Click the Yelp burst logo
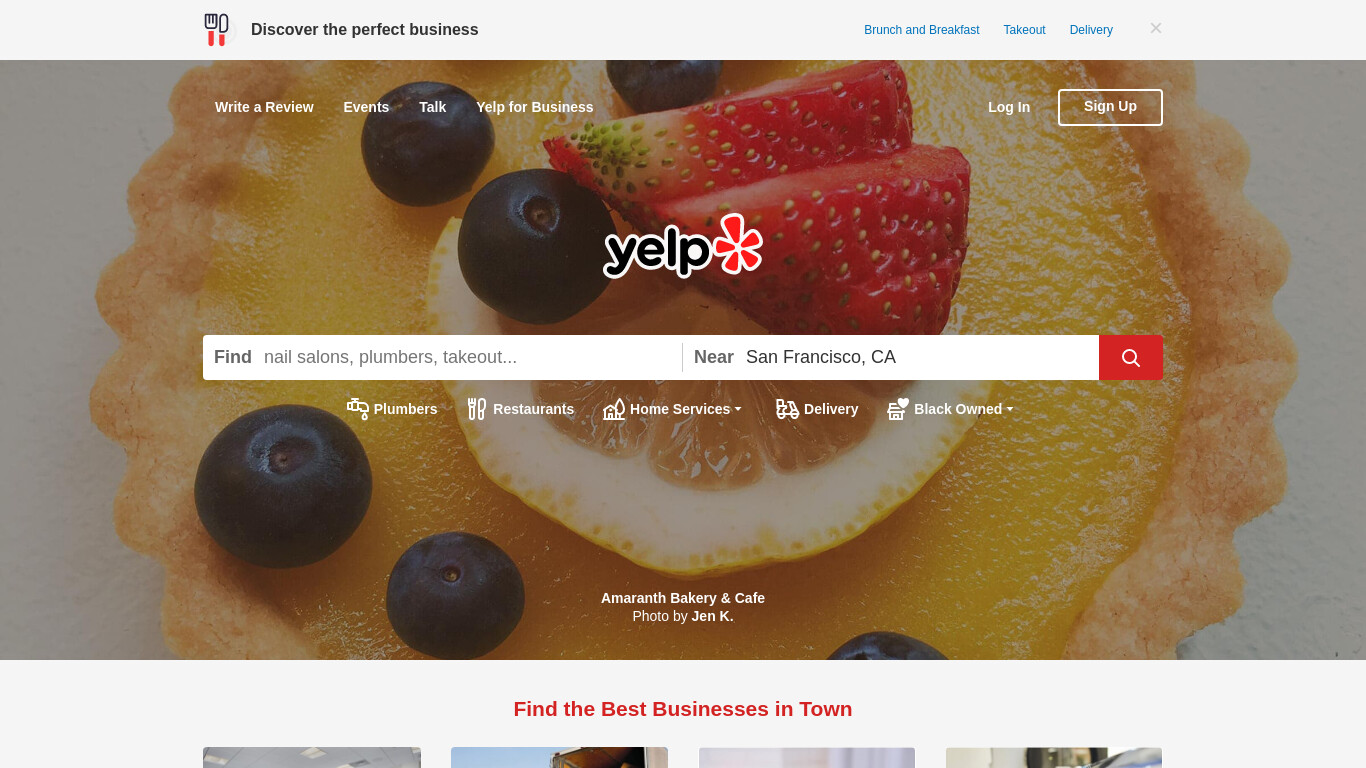The height and width of the screenshot is (768, 1366). click(x=683, y=245)
